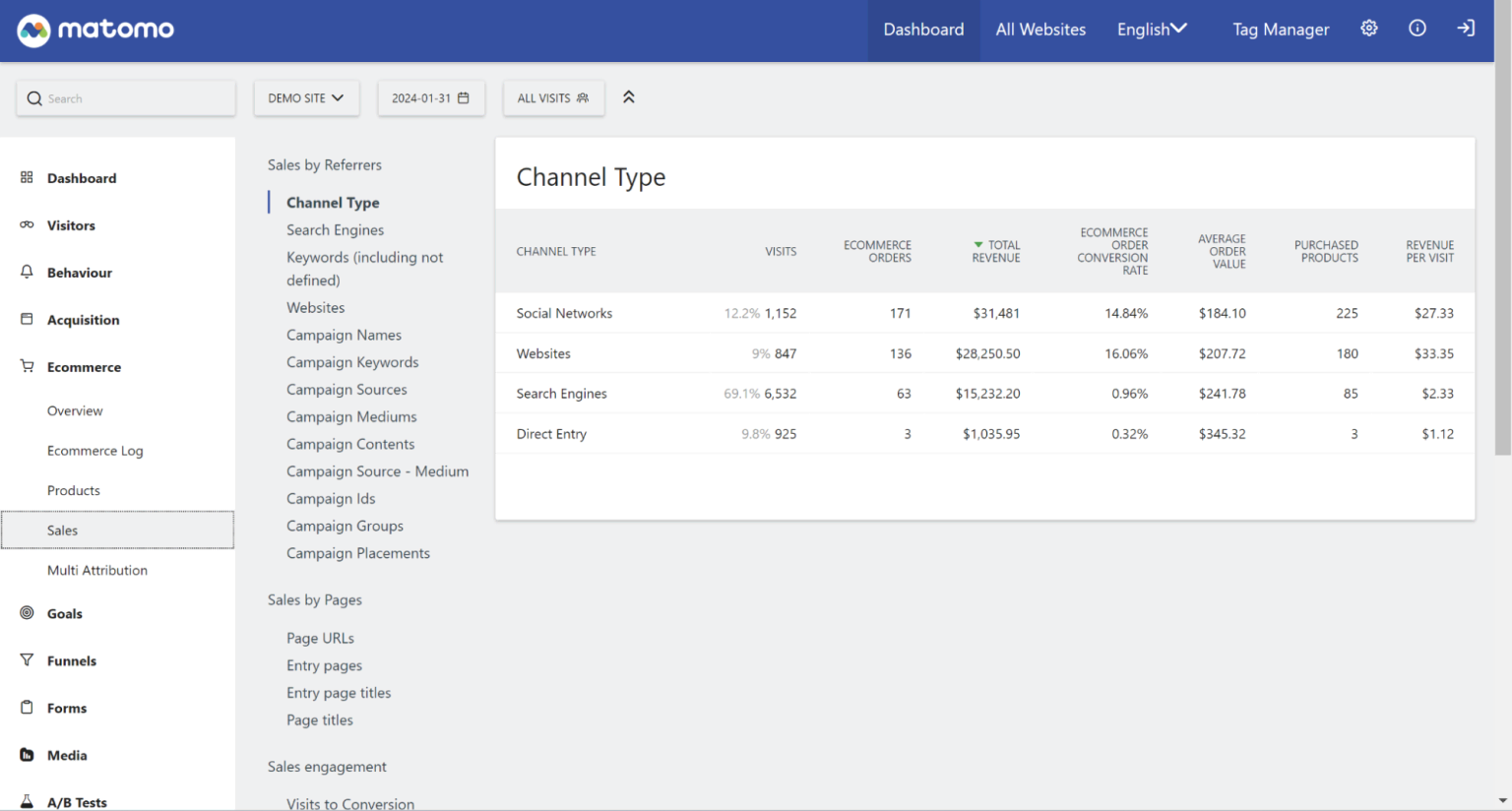Open the Dashboard grid icon in sidebar
The height and width of the screenshot is (811, 1512).
(x=25, y=177)
